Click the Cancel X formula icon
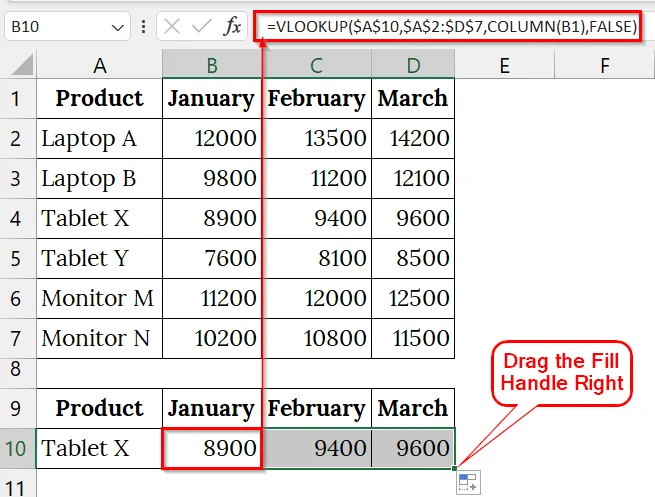This screenshot has width=655, height=497. (172, 27)
